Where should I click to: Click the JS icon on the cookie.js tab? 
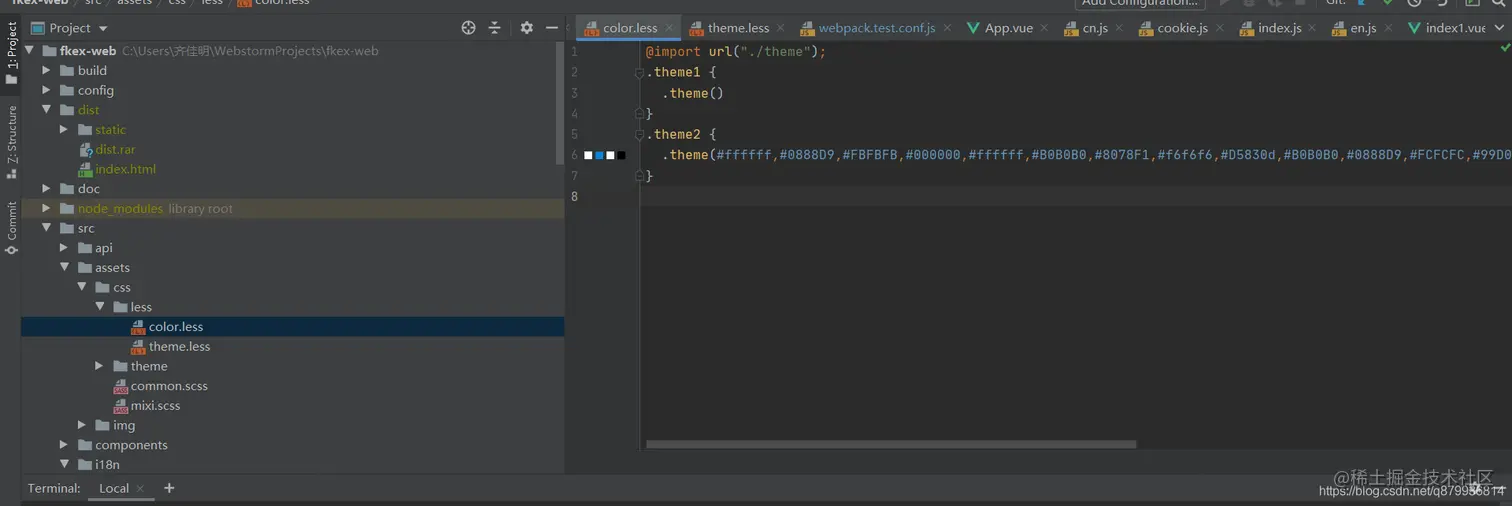click(x=1145, y=28)
